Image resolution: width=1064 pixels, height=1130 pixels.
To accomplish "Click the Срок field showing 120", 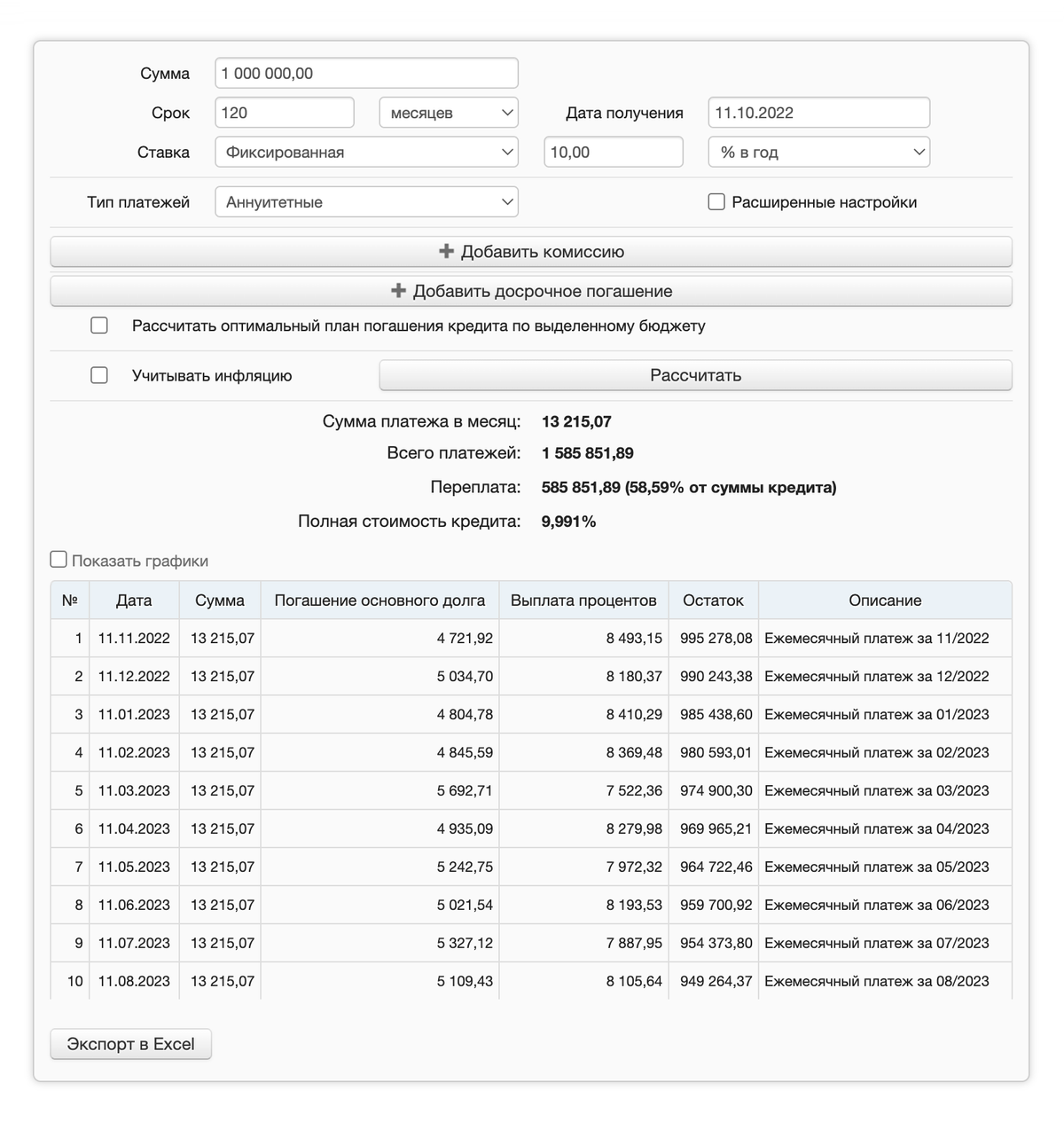I will point(285,113).
